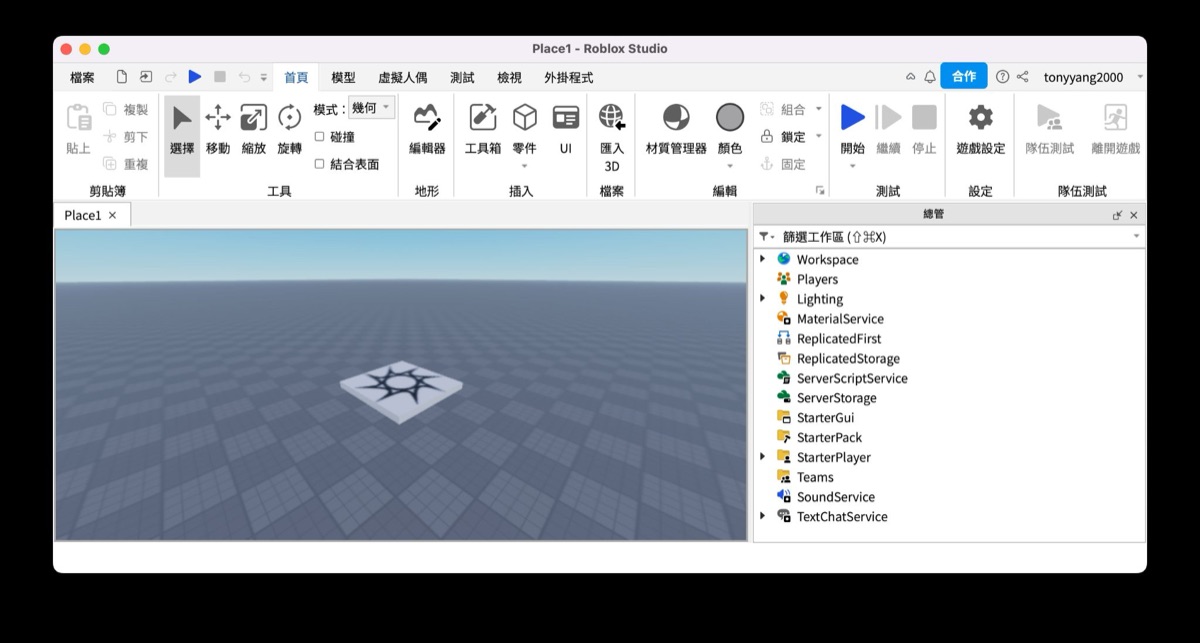Expand the StarterPlayer tree node
The height and width of the screenshot is (643, 1200).
click(x=763, y=457)
